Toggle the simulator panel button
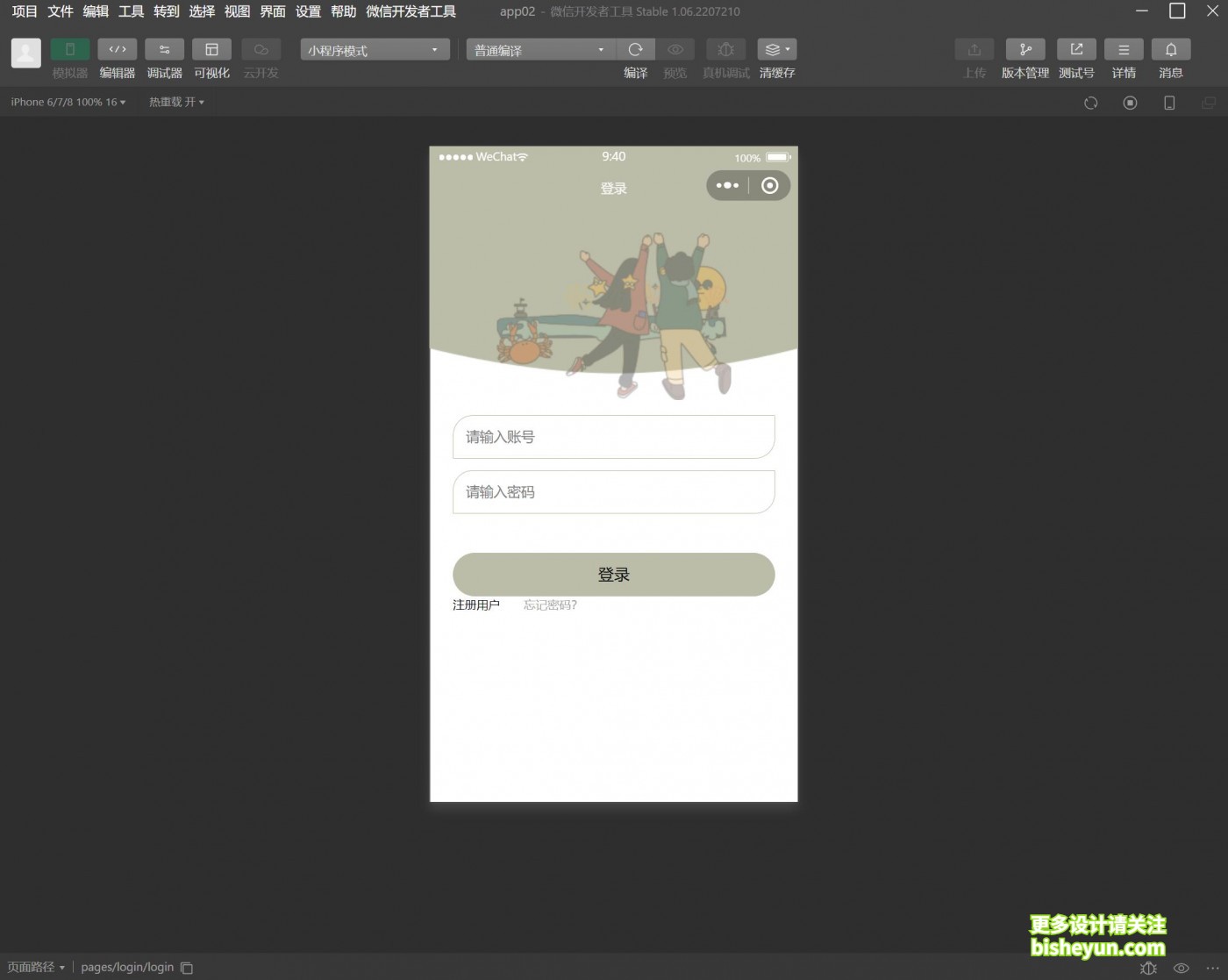The image size is (1228, 980). point(70,50)
